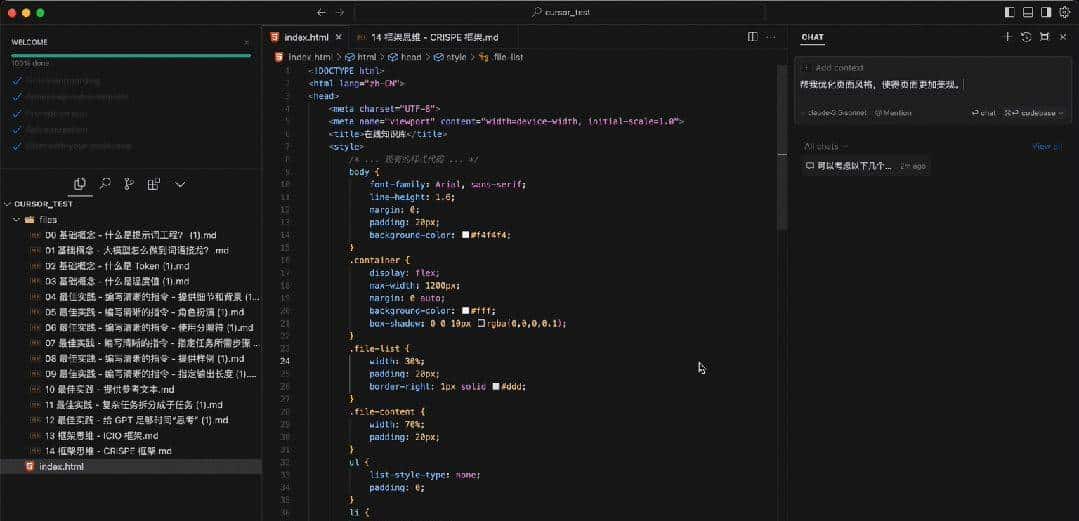This screenshot has height=521, width=1079.
Task: Expand the additional views chevron dropdown
Action: 180,184
